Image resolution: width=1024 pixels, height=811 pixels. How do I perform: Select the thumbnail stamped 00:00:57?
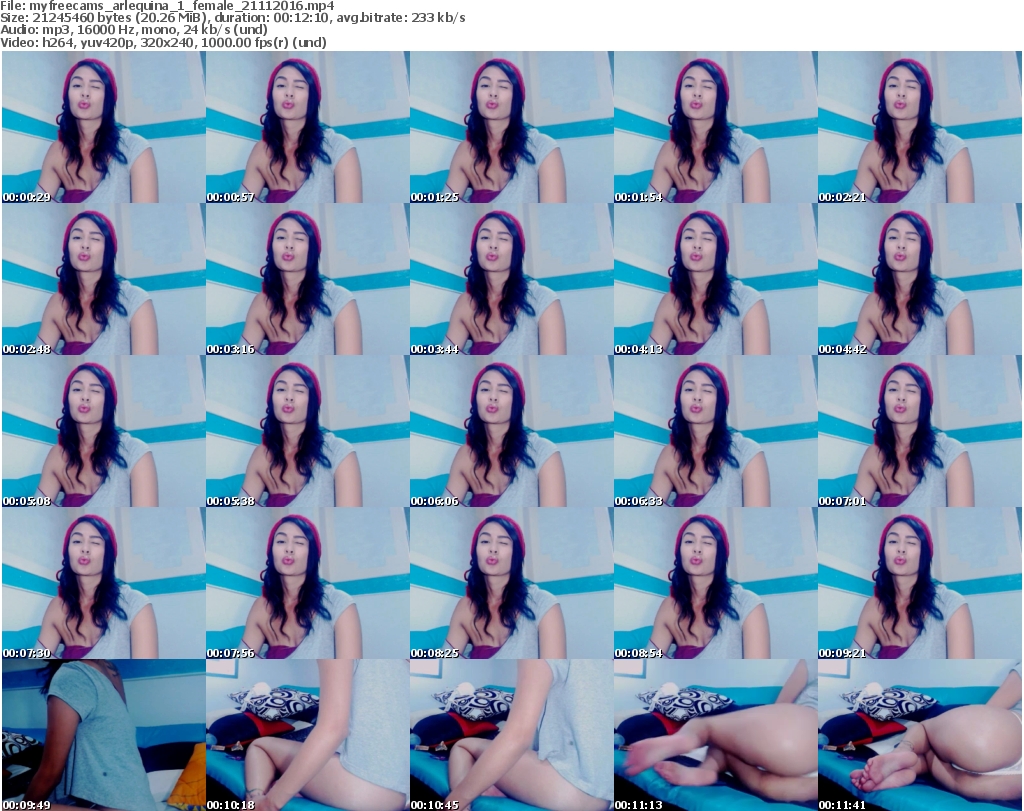[x=308, y=127]
